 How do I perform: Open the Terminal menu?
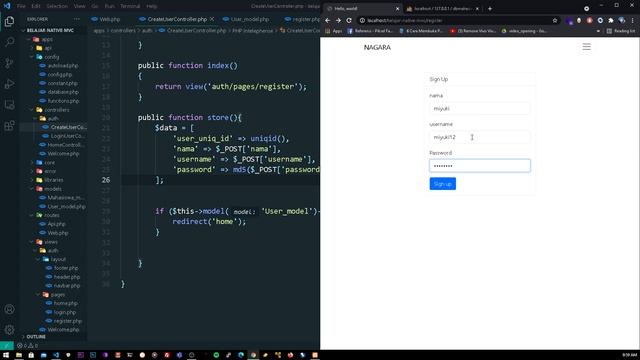130,6
